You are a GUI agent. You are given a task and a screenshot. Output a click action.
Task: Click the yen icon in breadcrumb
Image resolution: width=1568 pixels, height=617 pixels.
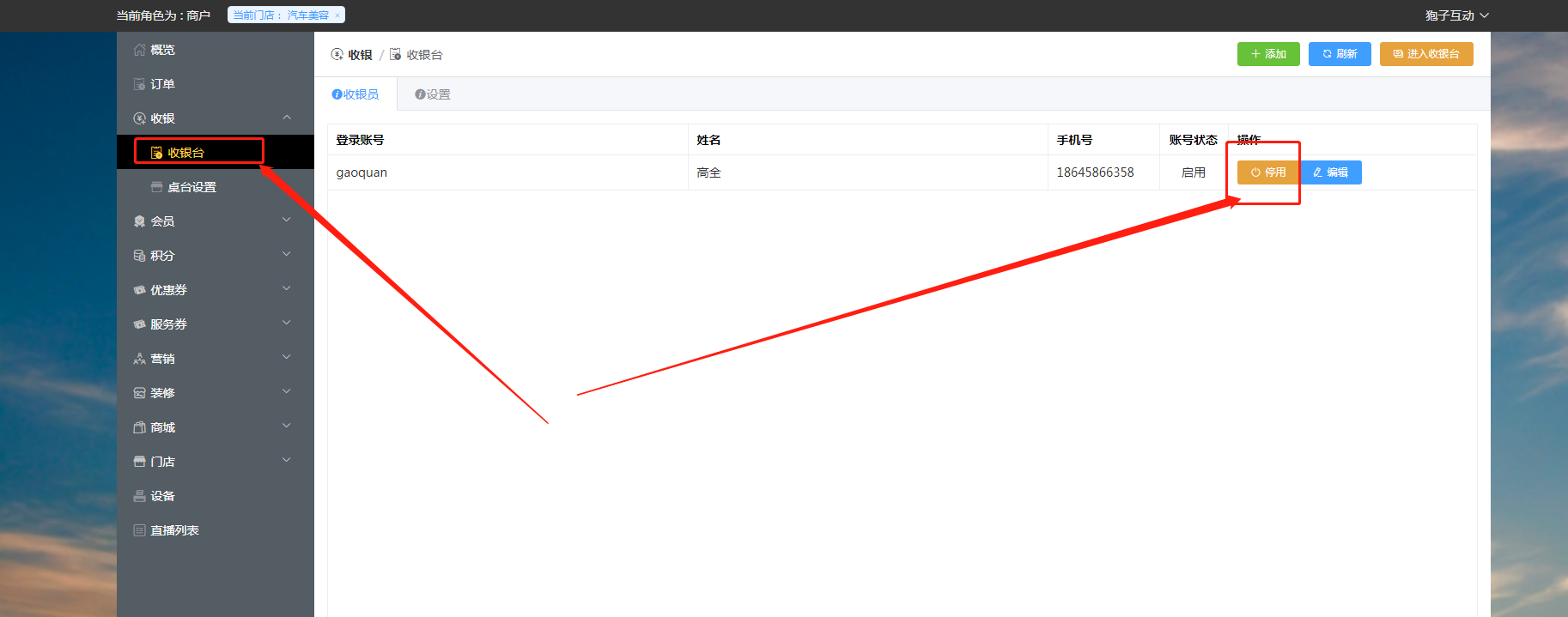point(337,54)
